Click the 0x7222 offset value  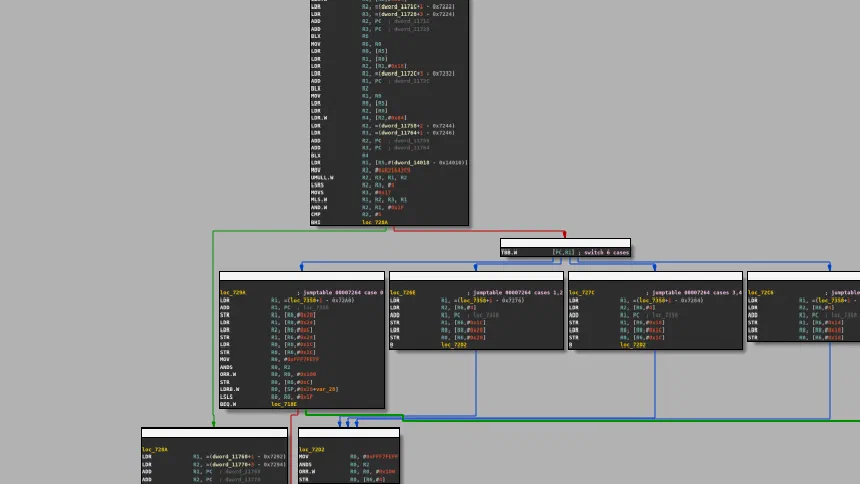tap(443, 7)
